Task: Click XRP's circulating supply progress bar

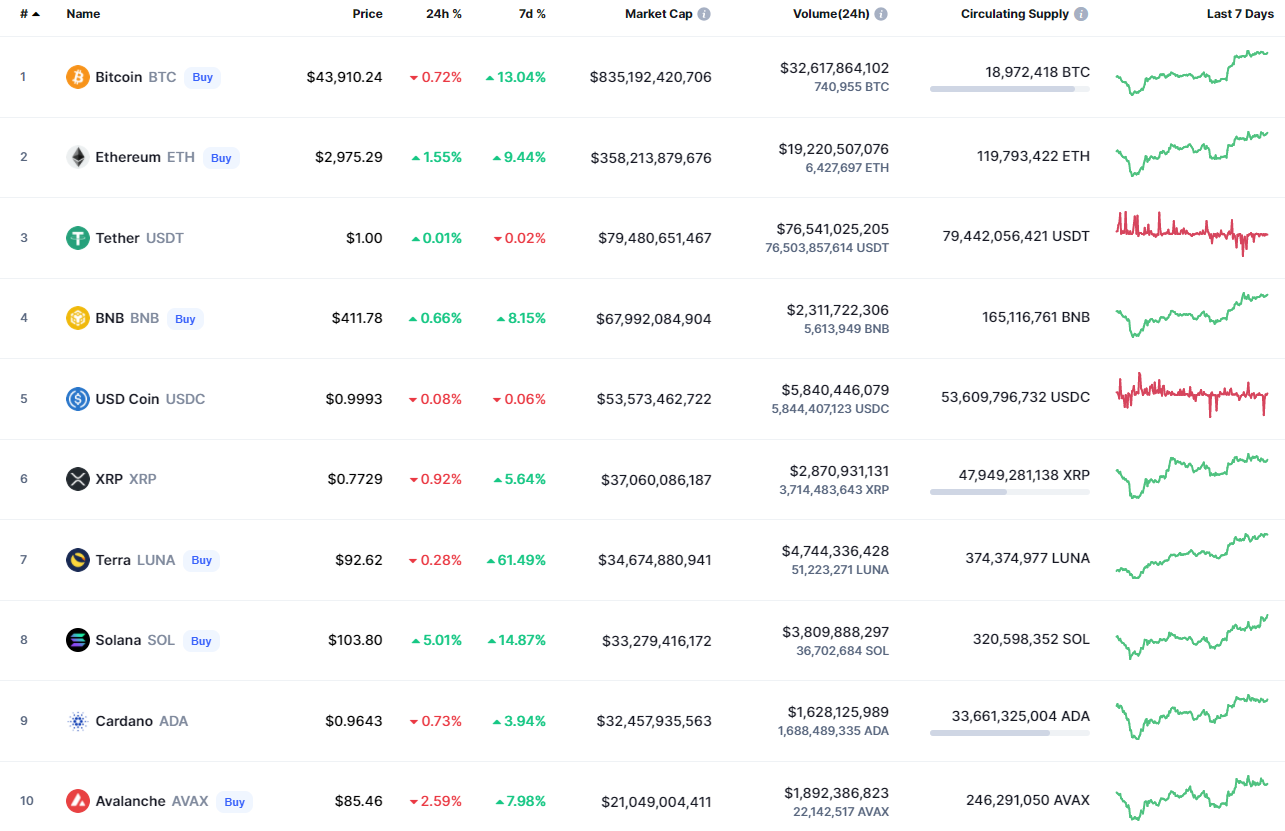Action: (1010, 492)
